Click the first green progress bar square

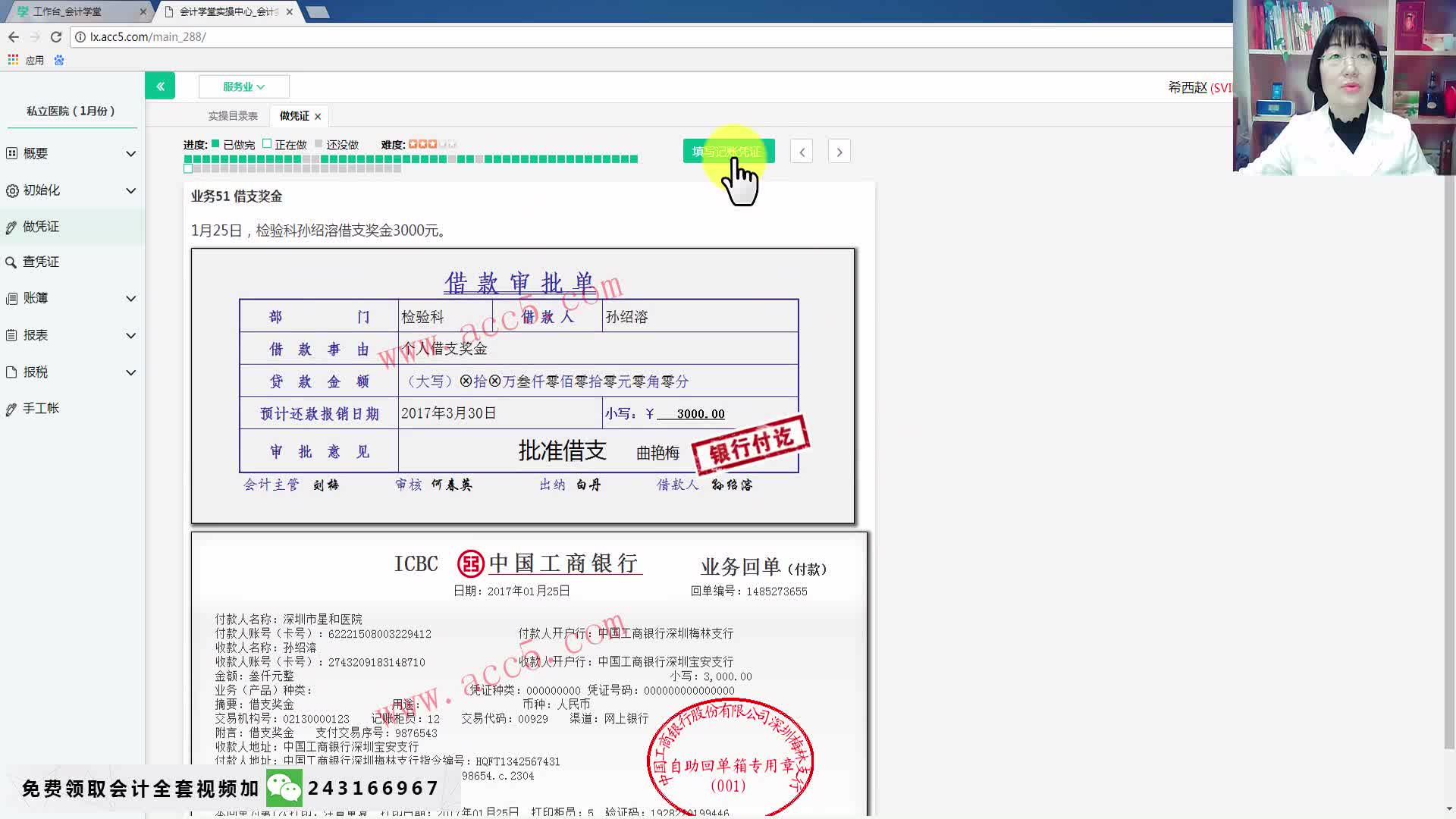coord(188,159)
